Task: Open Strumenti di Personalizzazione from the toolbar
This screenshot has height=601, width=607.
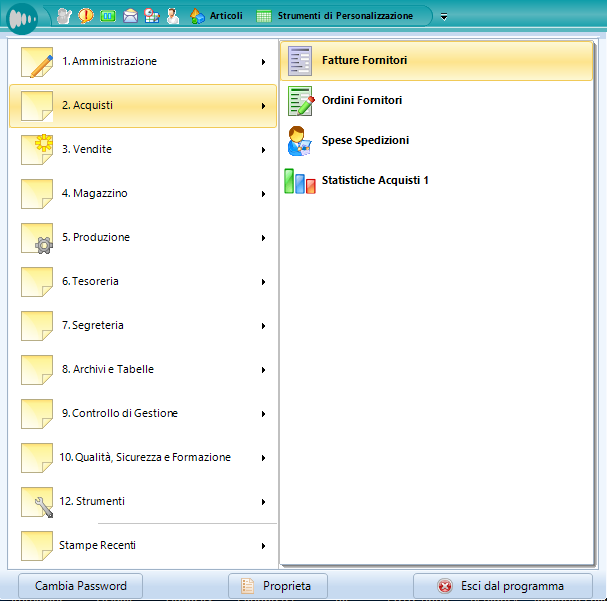Action: [x=335, y=16]
